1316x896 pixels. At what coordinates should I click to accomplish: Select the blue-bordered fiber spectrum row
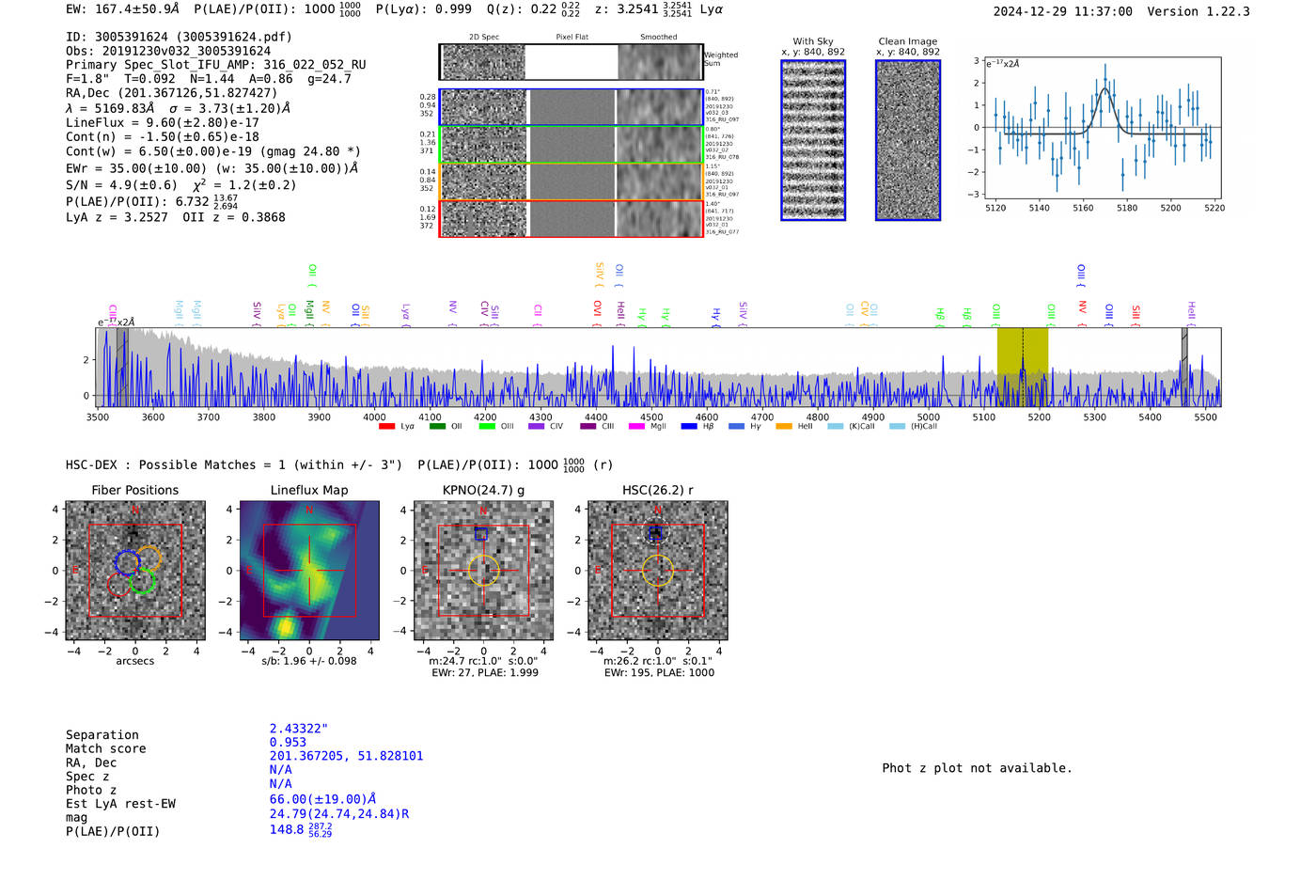click(x=572, y=107)
